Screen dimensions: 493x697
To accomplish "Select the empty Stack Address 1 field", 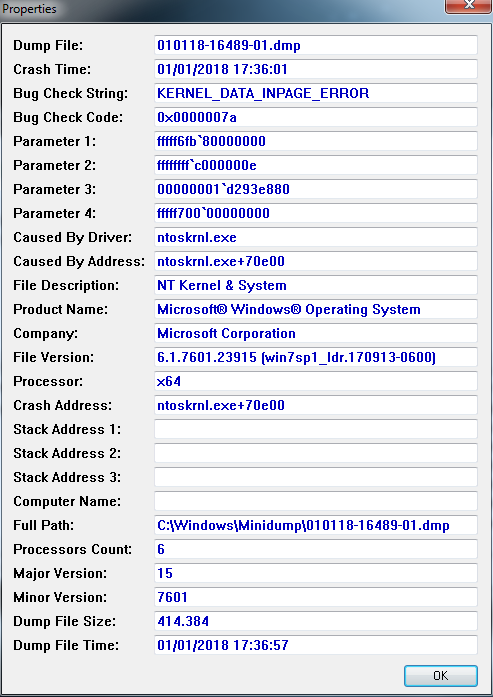I will point(316,429).
